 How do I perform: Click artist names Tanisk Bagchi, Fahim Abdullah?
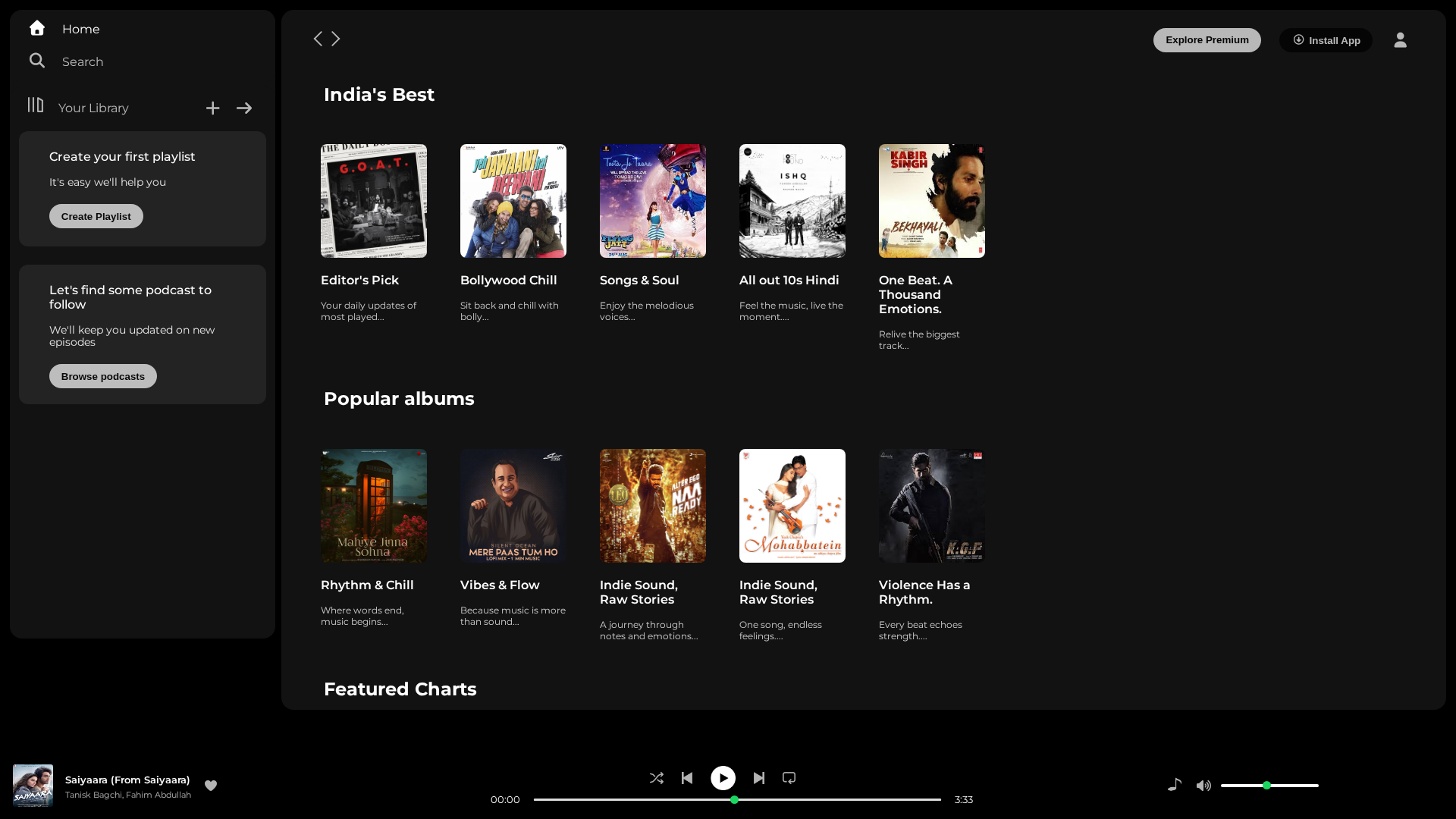tap(128, 795)
